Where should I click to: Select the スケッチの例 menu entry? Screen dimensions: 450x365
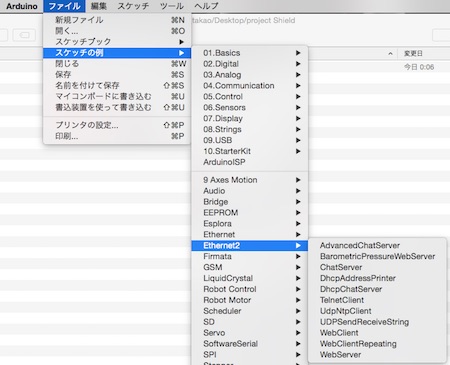pos(117,53)
